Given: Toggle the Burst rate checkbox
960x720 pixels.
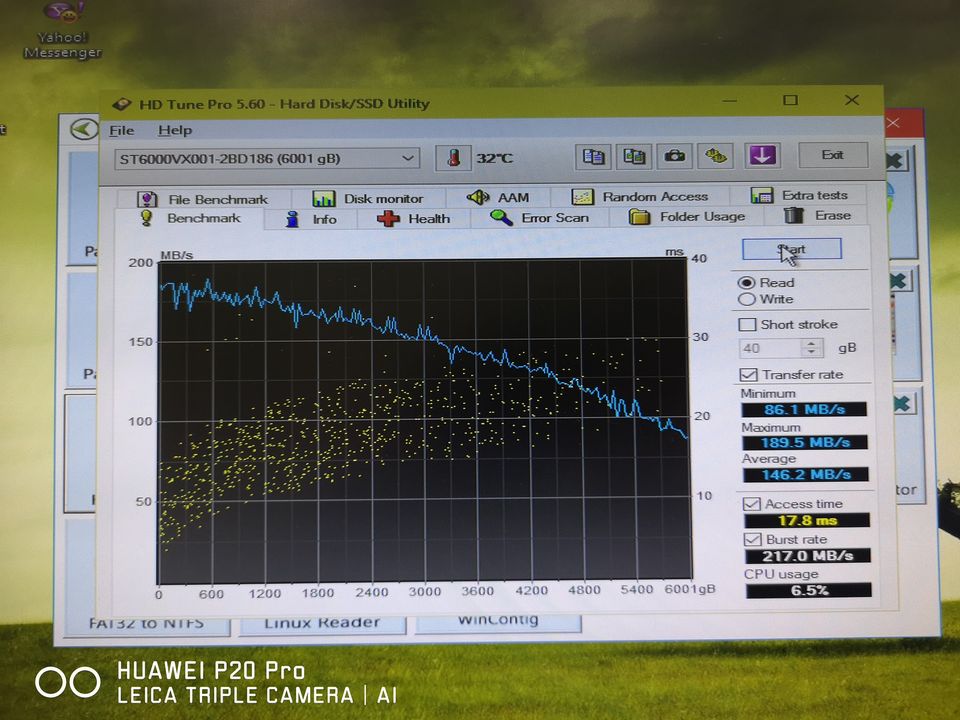Looking at the screenshot, I should pos(752,539).
